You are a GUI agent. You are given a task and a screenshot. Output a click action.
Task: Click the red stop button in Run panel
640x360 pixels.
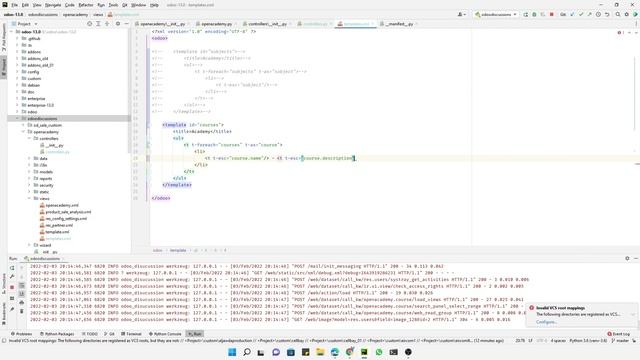12,287
